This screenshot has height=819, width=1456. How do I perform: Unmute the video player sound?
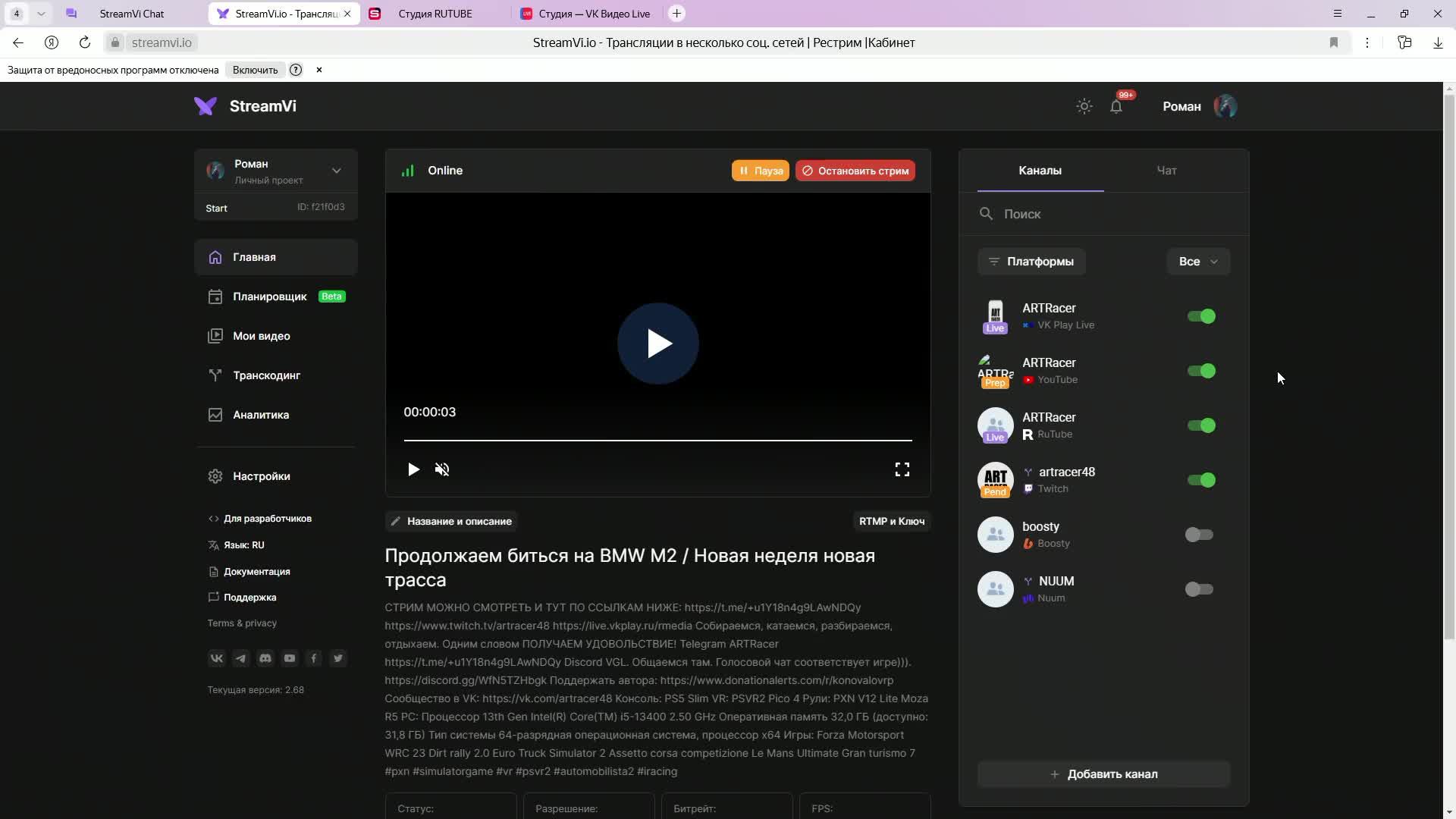pyautogui.click(x=442, y=469)
